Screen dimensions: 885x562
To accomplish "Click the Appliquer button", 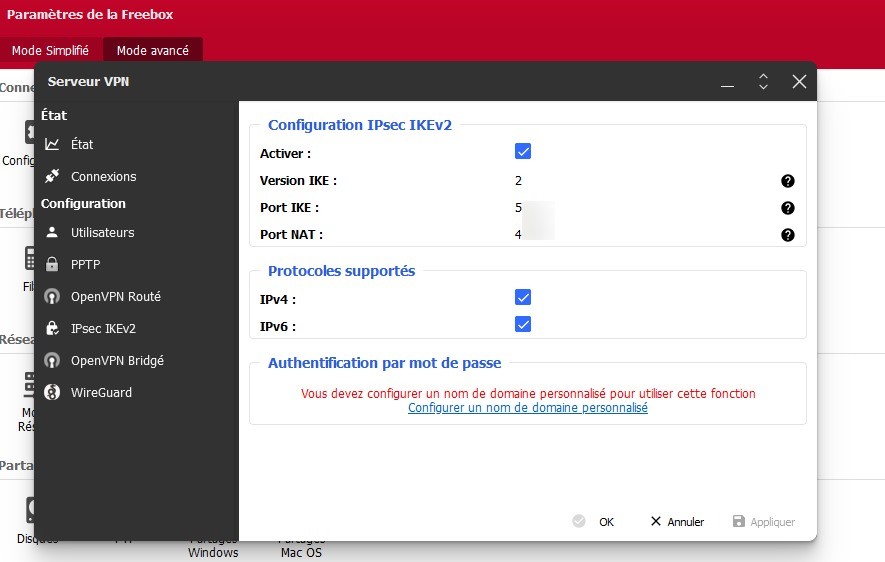I will tap(764, 521).
